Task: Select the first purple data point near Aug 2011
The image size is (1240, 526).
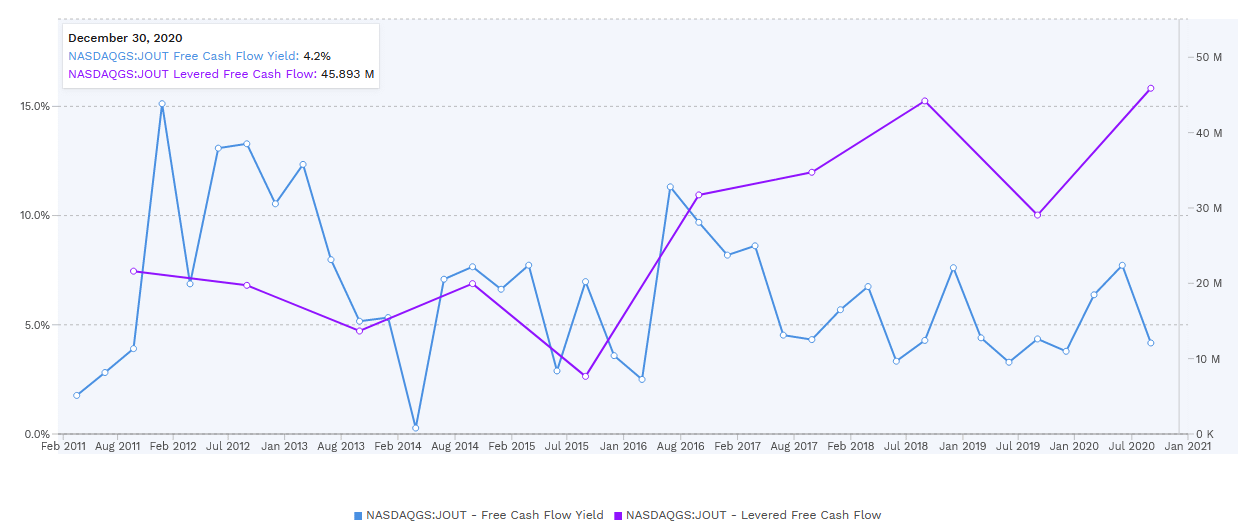Action: pos(133,271)
